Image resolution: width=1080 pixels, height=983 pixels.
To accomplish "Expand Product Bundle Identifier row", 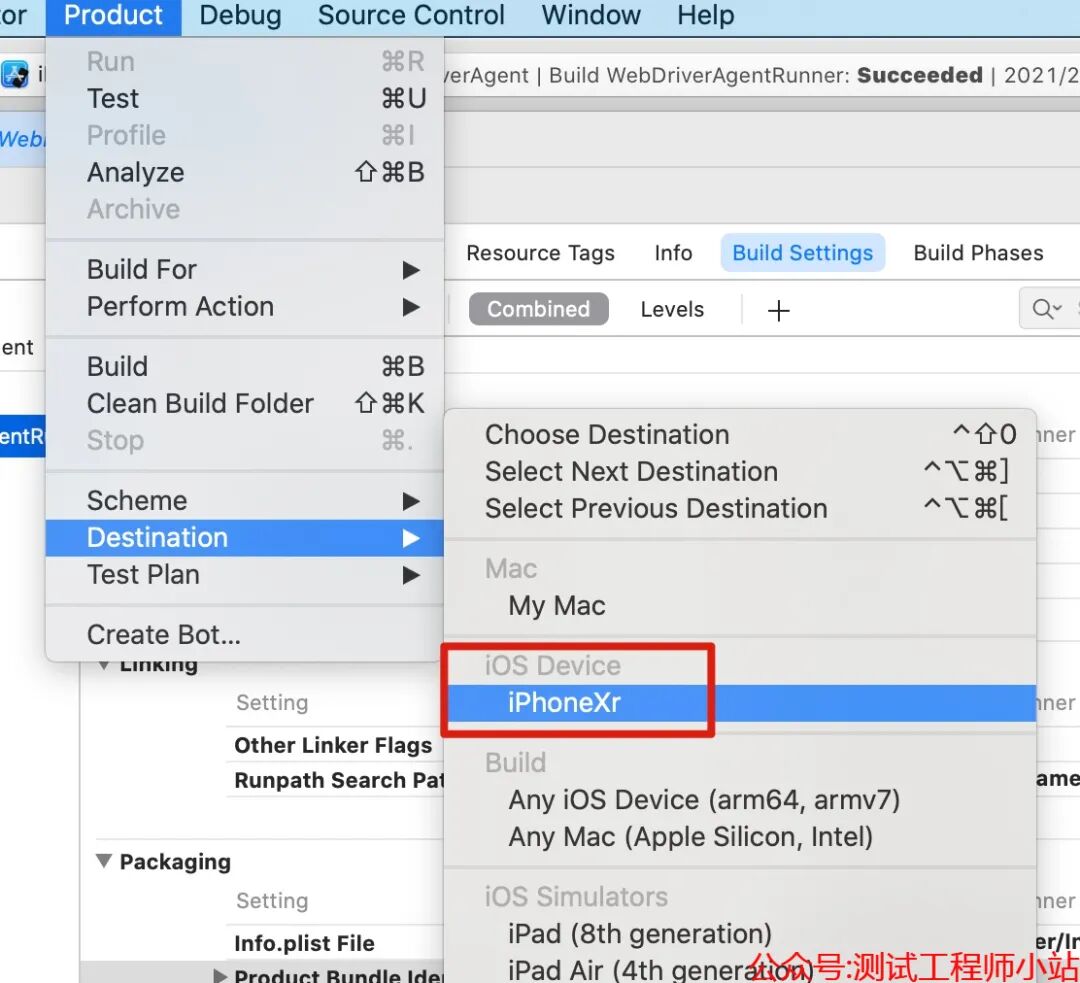I will [220, 975].
